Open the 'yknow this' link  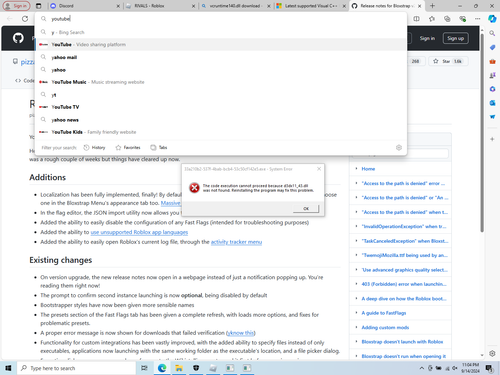pos(240,333)
